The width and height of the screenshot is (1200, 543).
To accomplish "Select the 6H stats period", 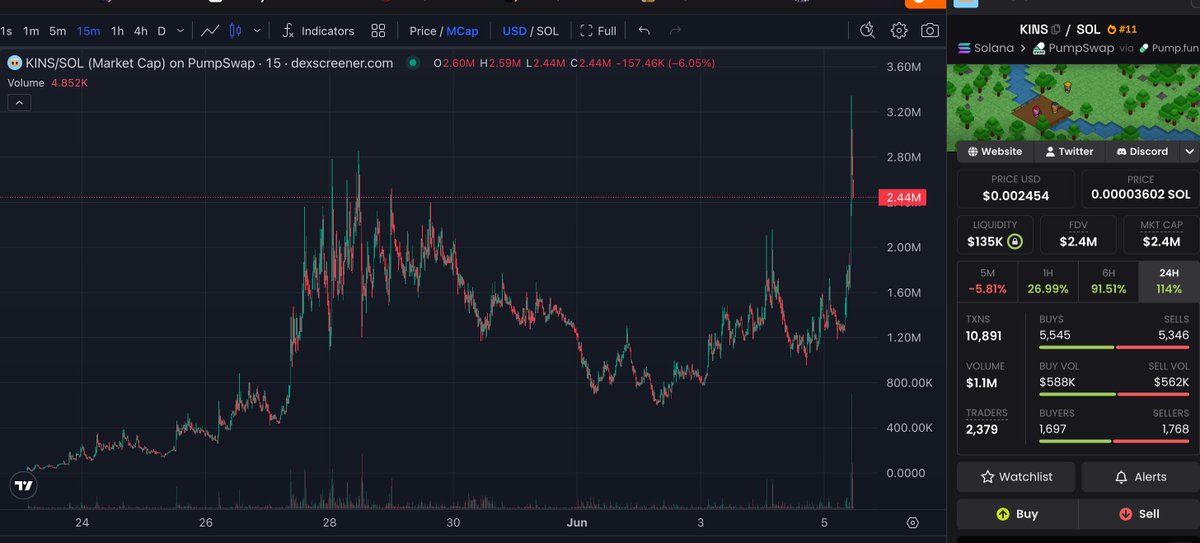I will [1108, 281].
